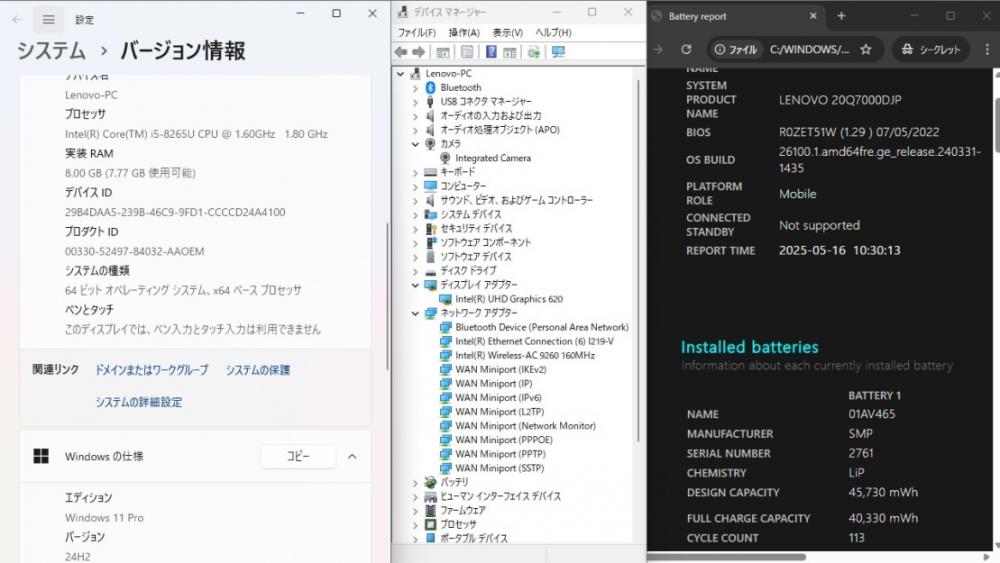Select WAN Miniport (Network Monitor)
The height and width of the screenshot is (563, 1000).
coord(526,426)
